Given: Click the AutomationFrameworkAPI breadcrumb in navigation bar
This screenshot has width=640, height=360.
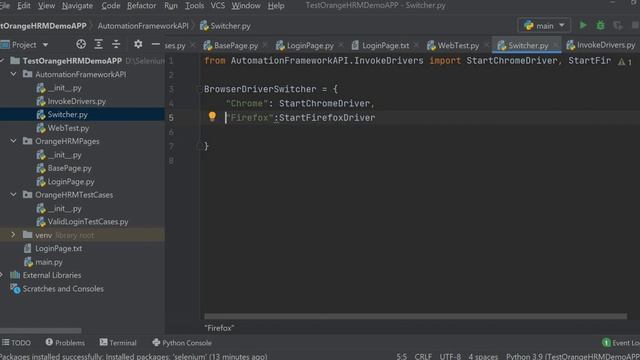Looking at the screenshot, I should point(143,26).
